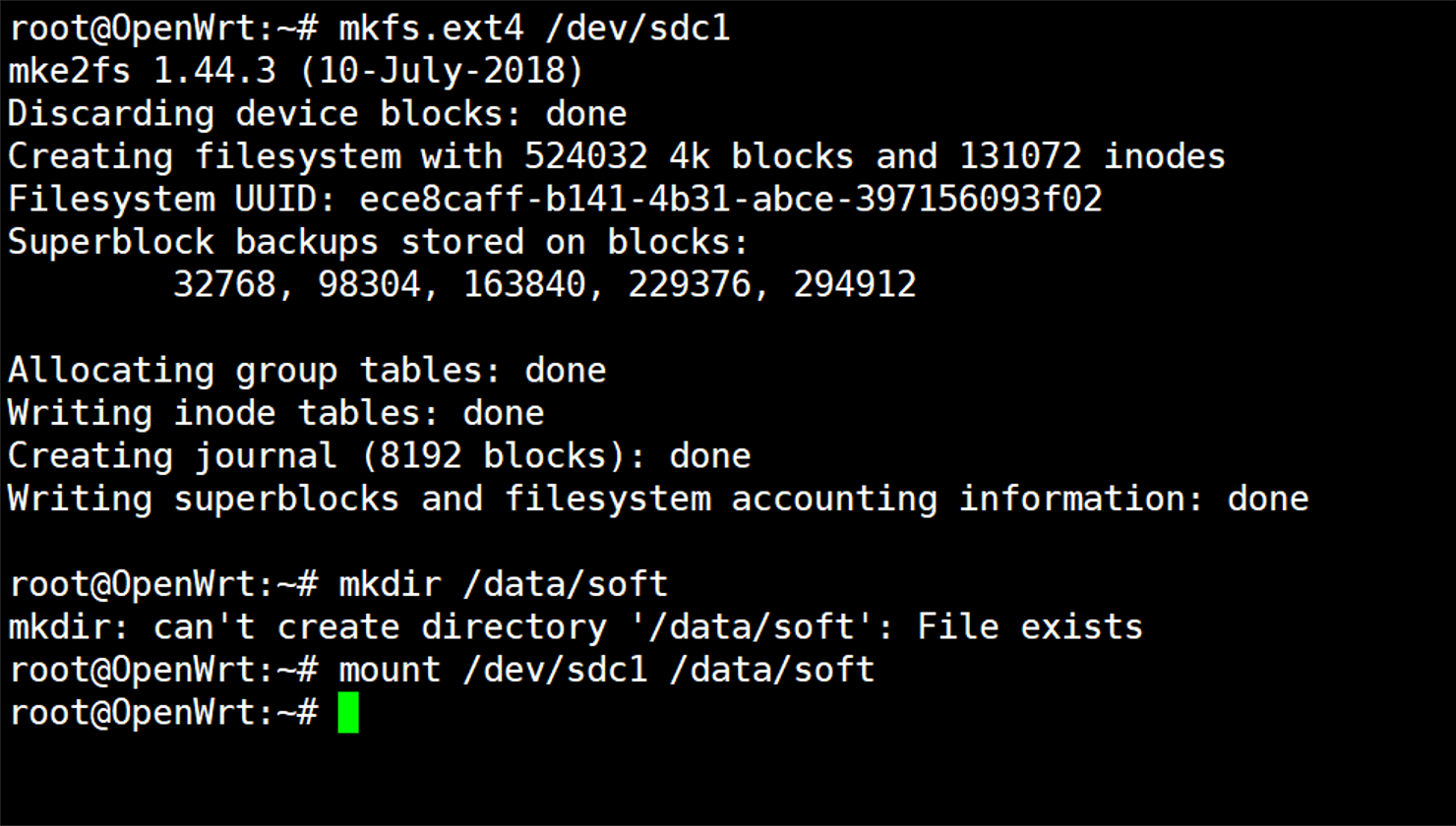The width and height of the screenshot is (1456, 826).
Task: Click the 'mount /dev/sdc1 /data/soft' command
Action: click(606, 671)
